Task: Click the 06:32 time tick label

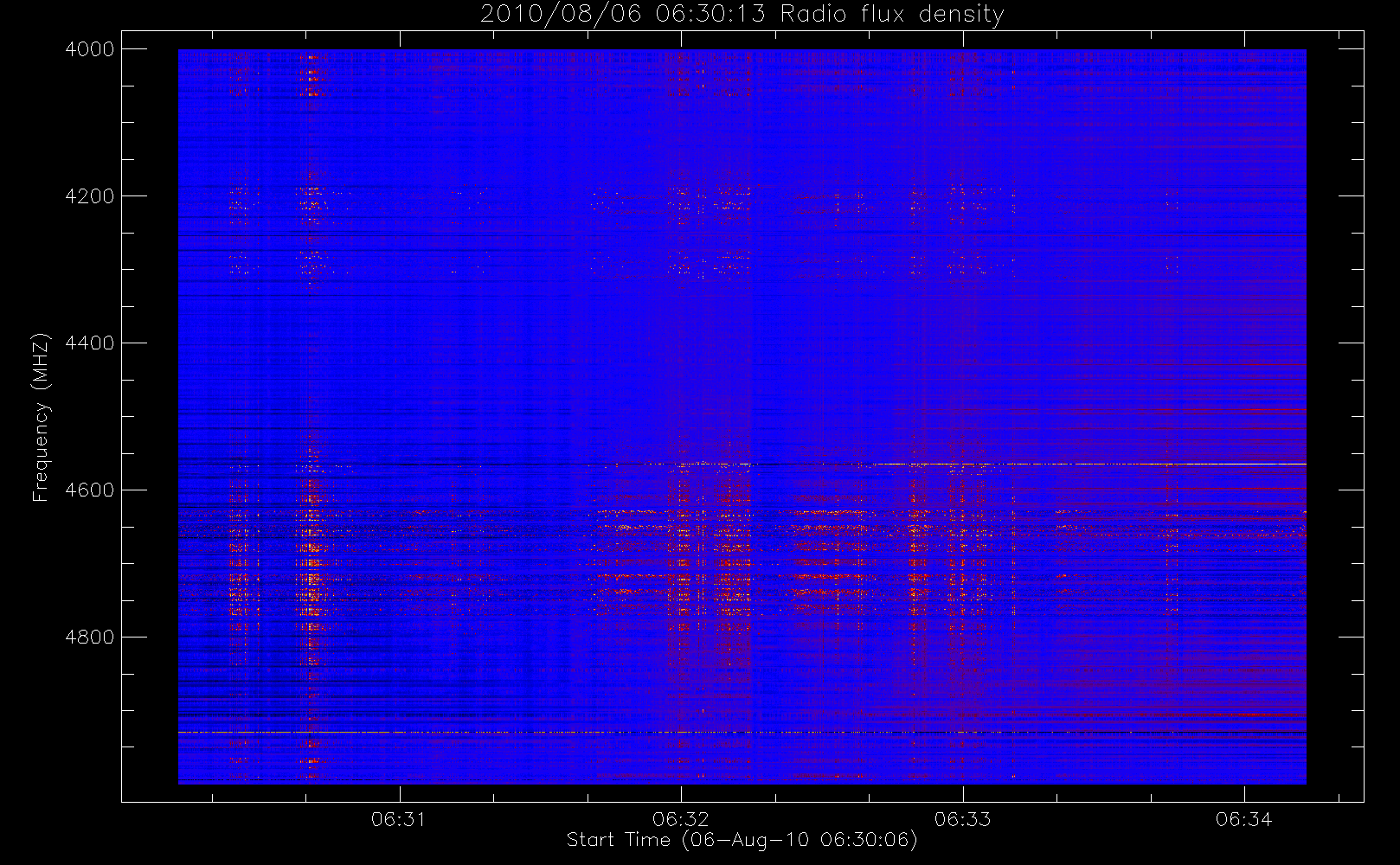Action: coord(681,819)
